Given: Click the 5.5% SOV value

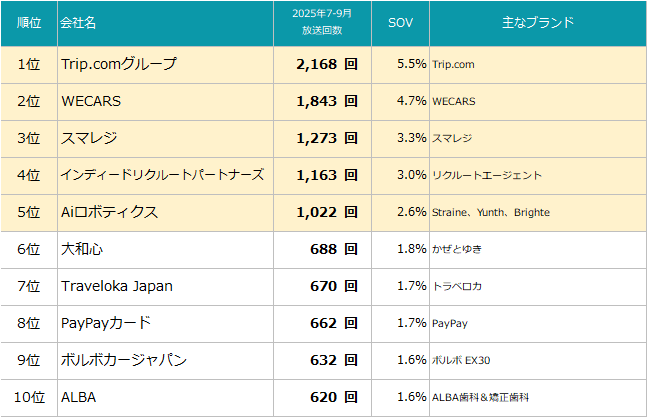Looking at the screenshot, I should [x=411, y=64].
